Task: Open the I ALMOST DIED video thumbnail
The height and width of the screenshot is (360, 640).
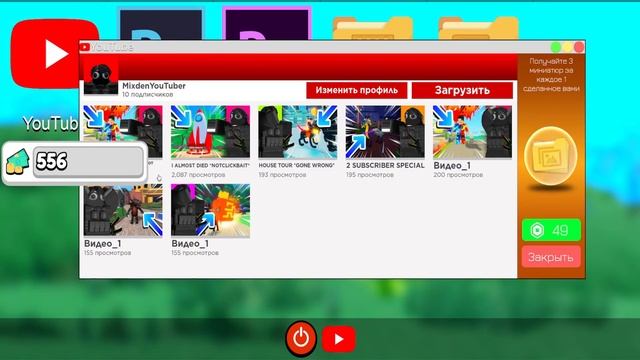Action: (x=210, y=132)
